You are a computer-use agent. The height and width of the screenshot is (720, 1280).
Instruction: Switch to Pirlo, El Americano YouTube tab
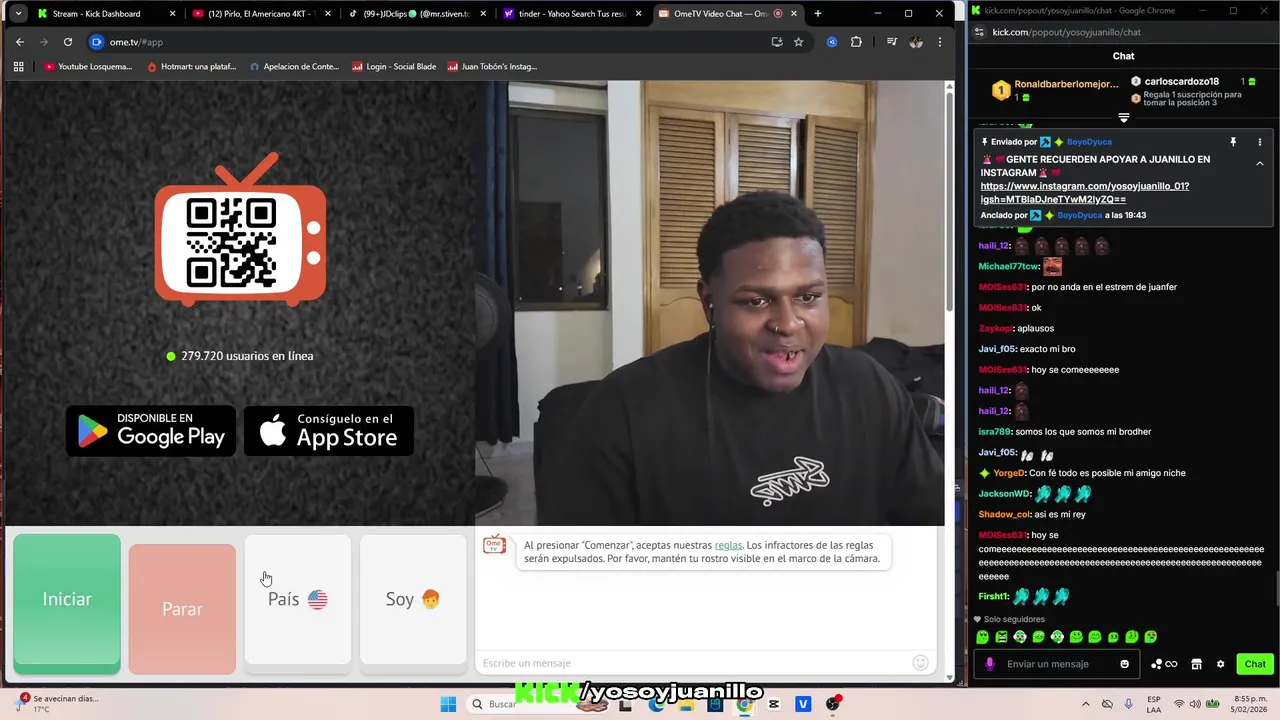click(x=260, y=14)
